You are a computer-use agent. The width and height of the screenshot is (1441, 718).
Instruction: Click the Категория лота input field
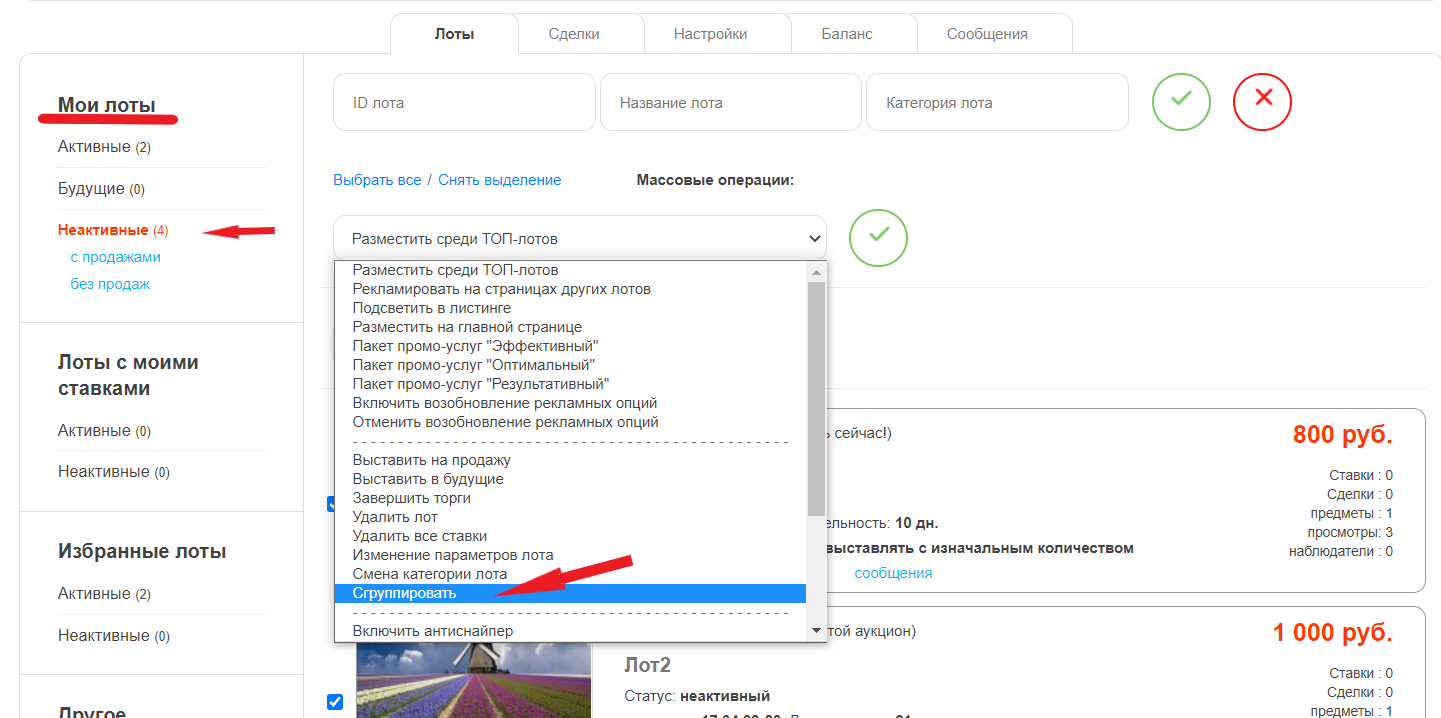[x=997, y=102]
